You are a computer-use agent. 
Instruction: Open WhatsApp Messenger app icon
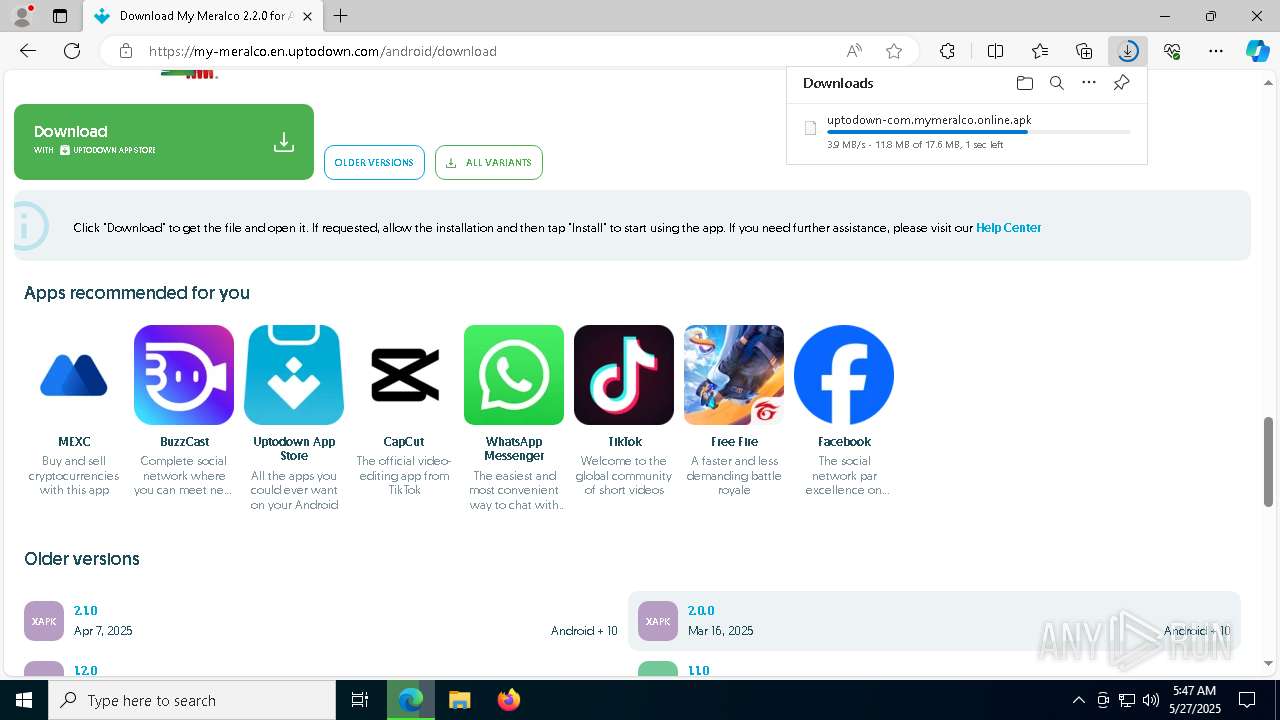pyautogui.click(x=514, y=375)
